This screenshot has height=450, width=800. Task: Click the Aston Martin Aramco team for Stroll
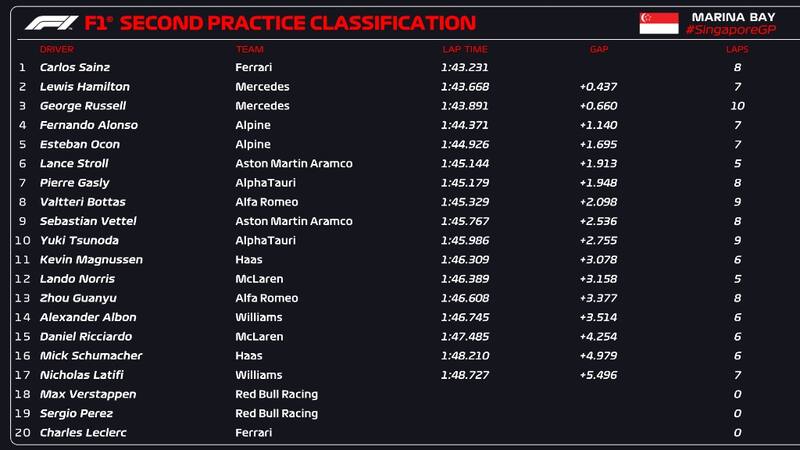294,164
